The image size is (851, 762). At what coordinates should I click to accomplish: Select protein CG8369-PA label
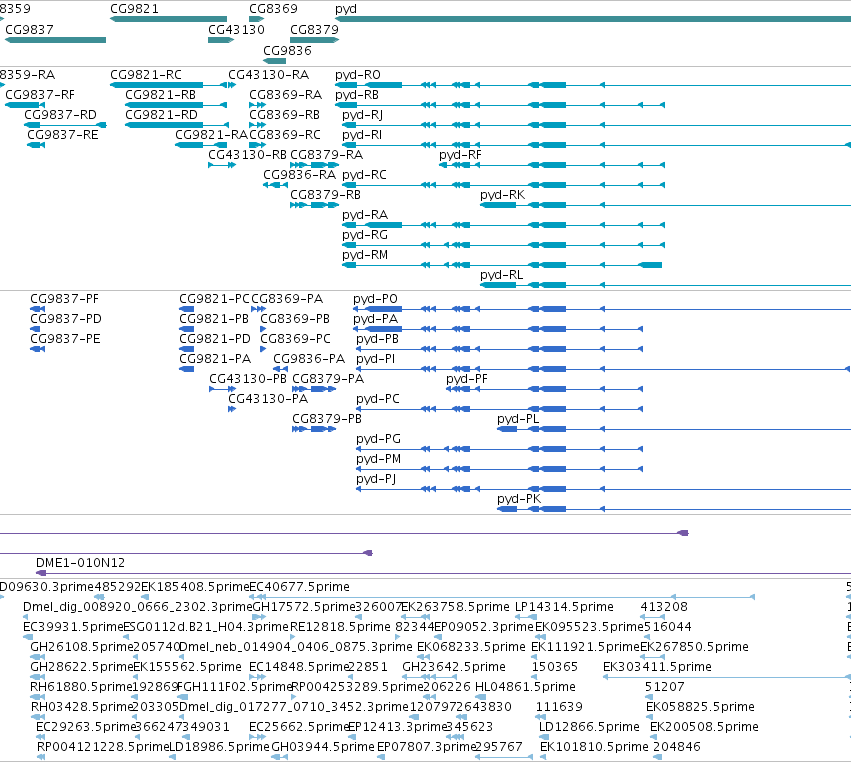point(287,299)
